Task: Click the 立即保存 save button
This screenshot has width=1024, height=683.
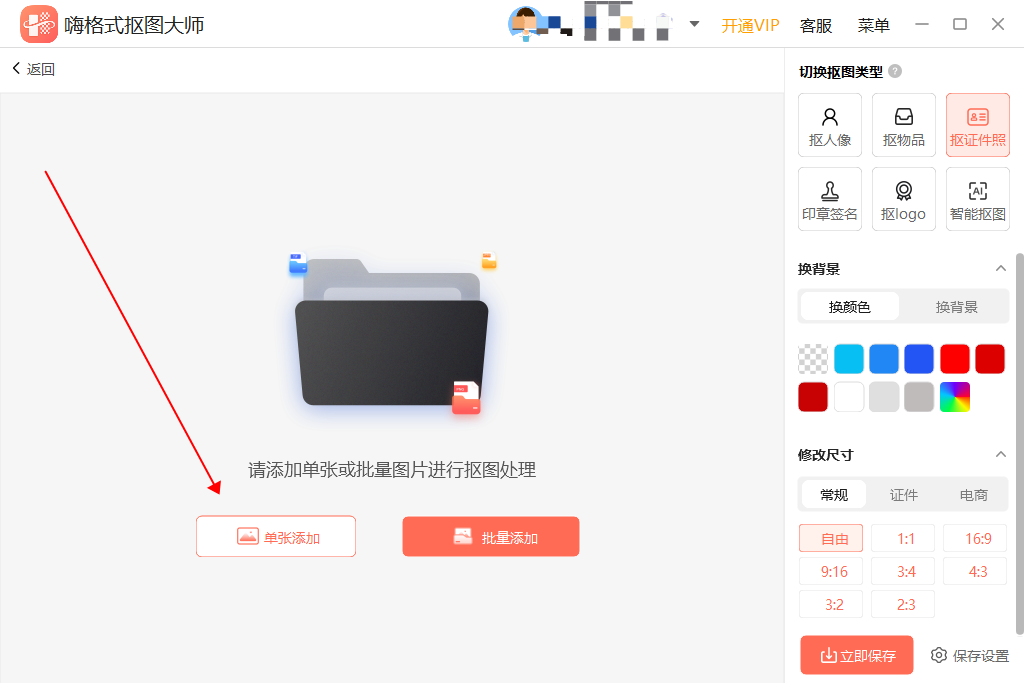Action: point(857,655)
